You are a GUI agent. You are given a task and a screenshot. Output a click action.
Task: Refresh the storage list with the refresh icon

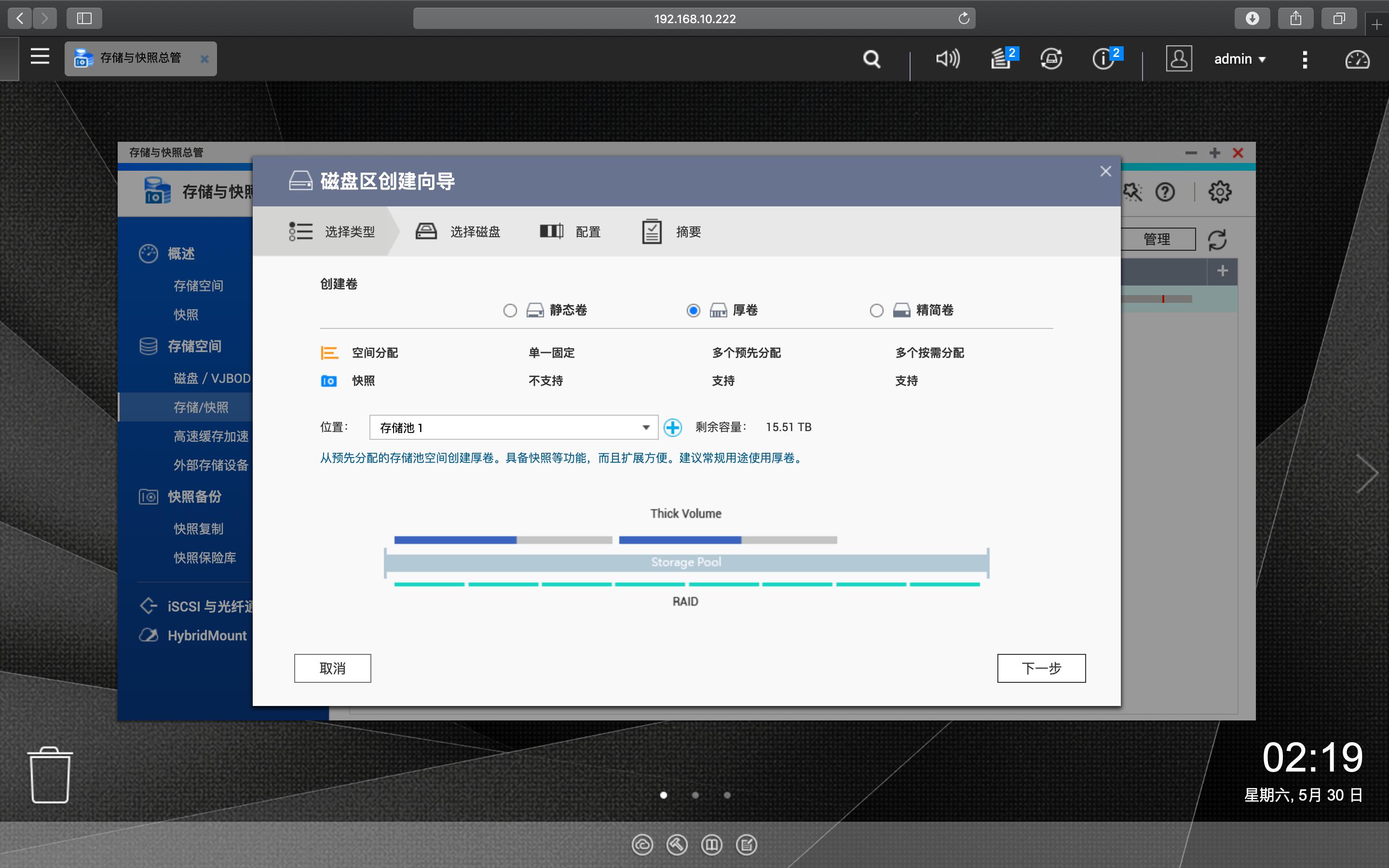tap(1217, 239)
